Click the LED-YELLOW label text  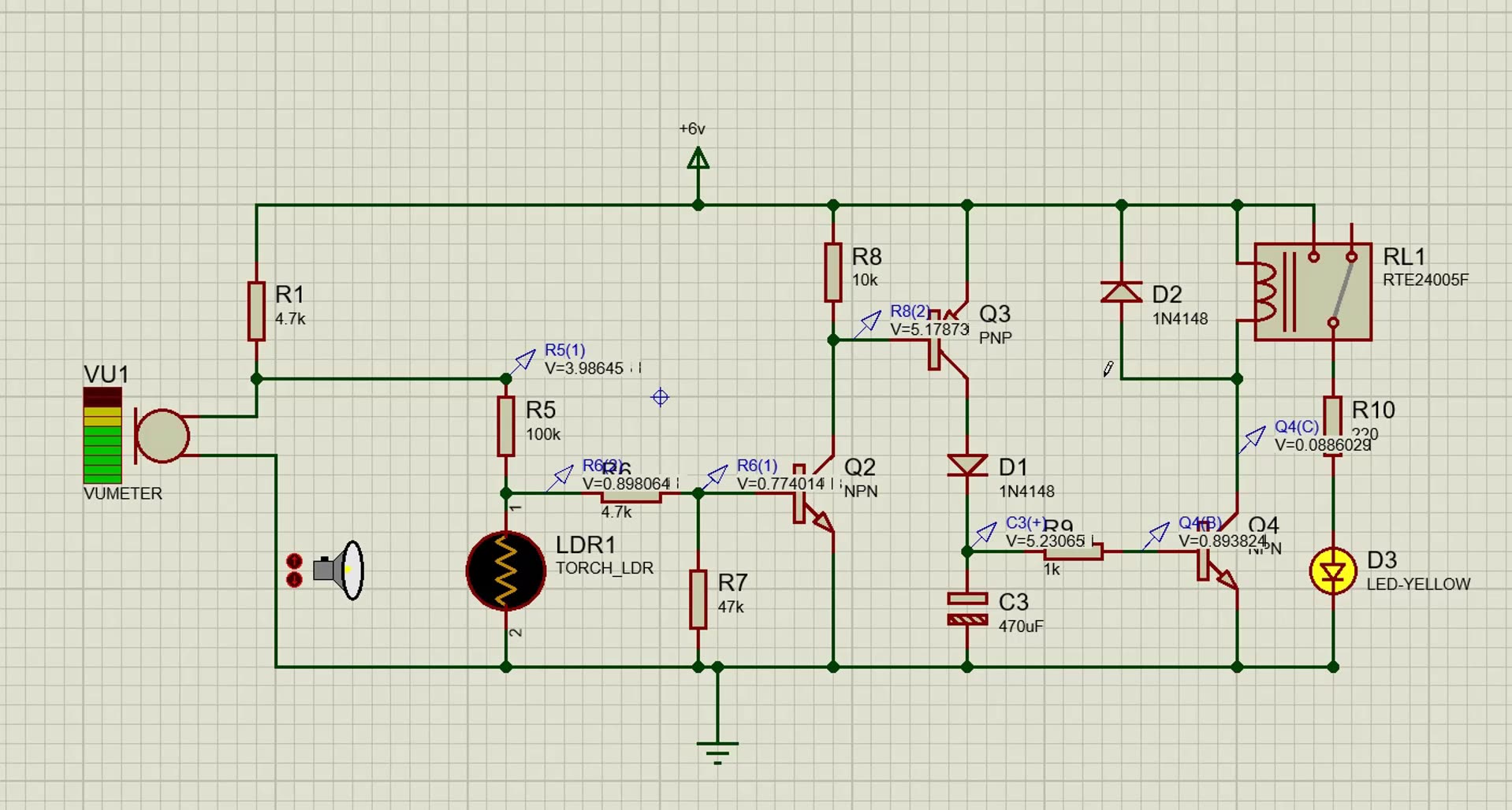1418,584
